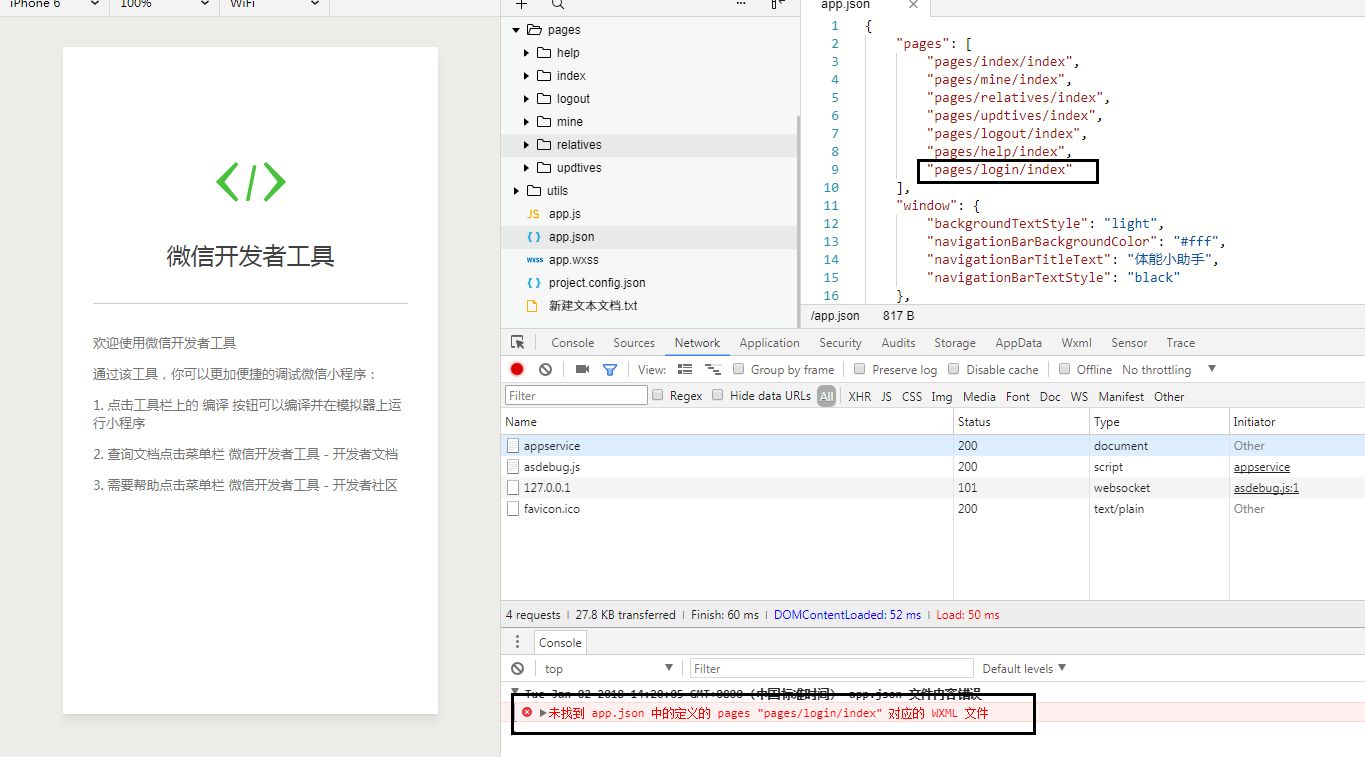This screenshot has height=757, width=1365.
Task: Open the No throttling dropdown
Action: tap(1169, 369)
